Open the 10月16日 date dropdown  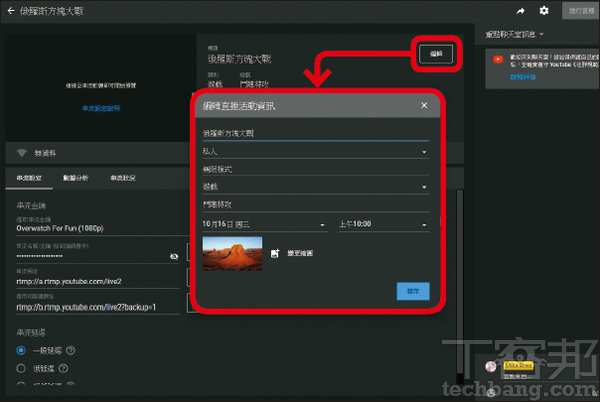pyautogui.click(x=322, y=225)
